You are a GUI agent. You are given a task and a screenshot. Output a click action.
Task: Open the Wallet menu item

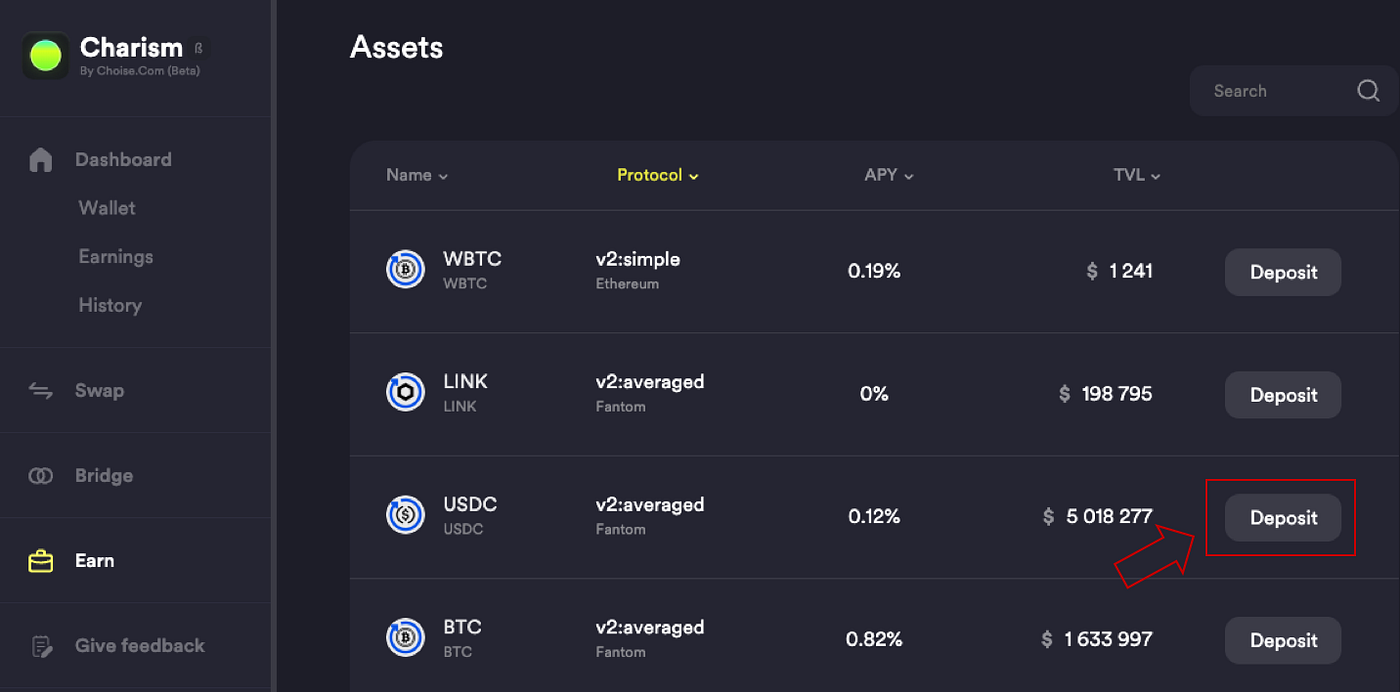[107, 208]
